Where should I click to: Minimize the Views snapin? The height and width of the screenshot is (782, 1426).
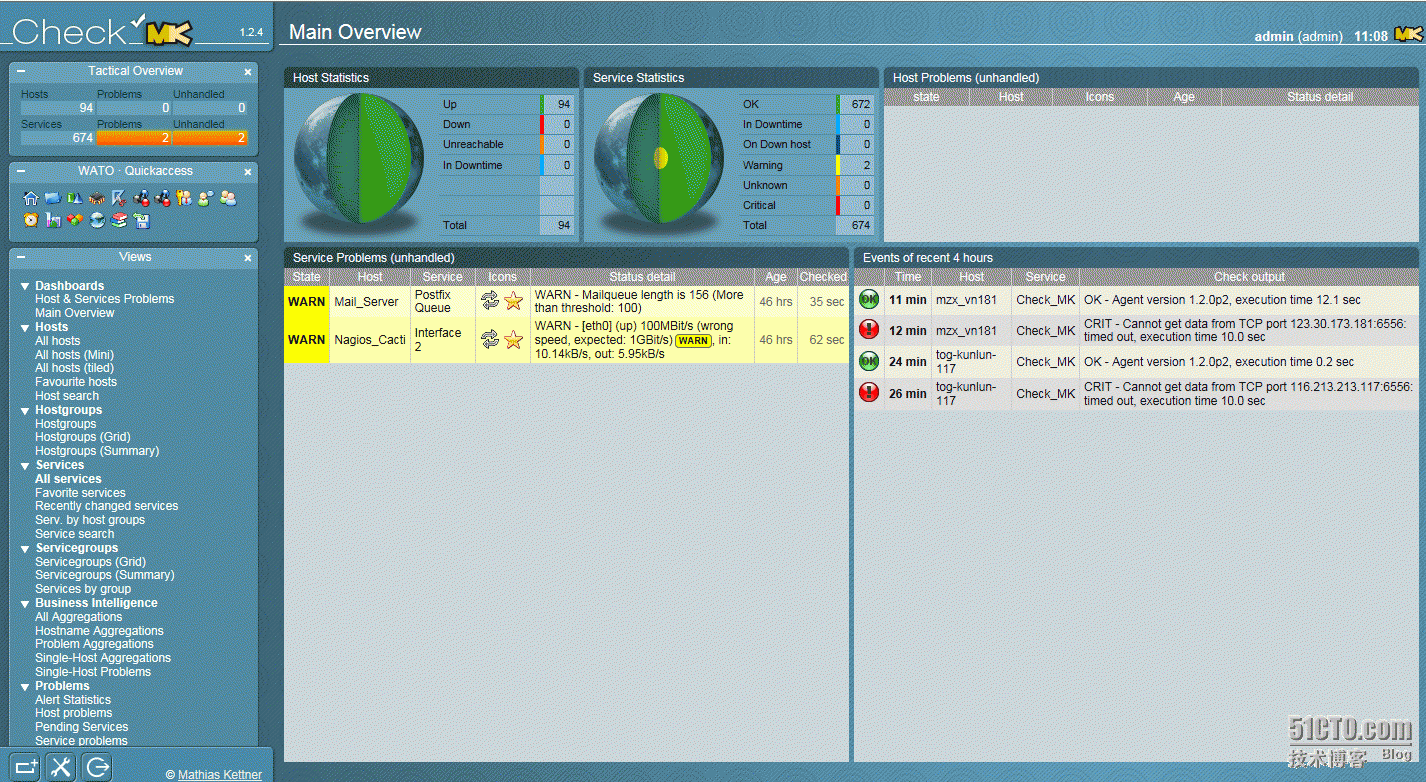[x=21, y=258]
